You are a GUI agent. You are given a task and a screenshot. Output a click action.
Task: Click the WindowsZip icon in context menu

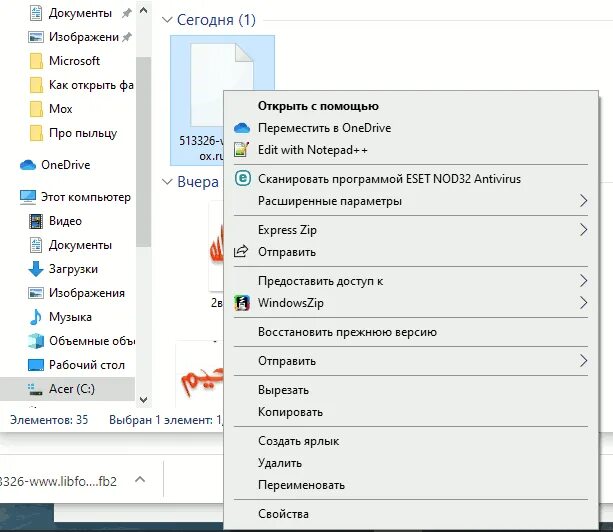tap(242, 303)
